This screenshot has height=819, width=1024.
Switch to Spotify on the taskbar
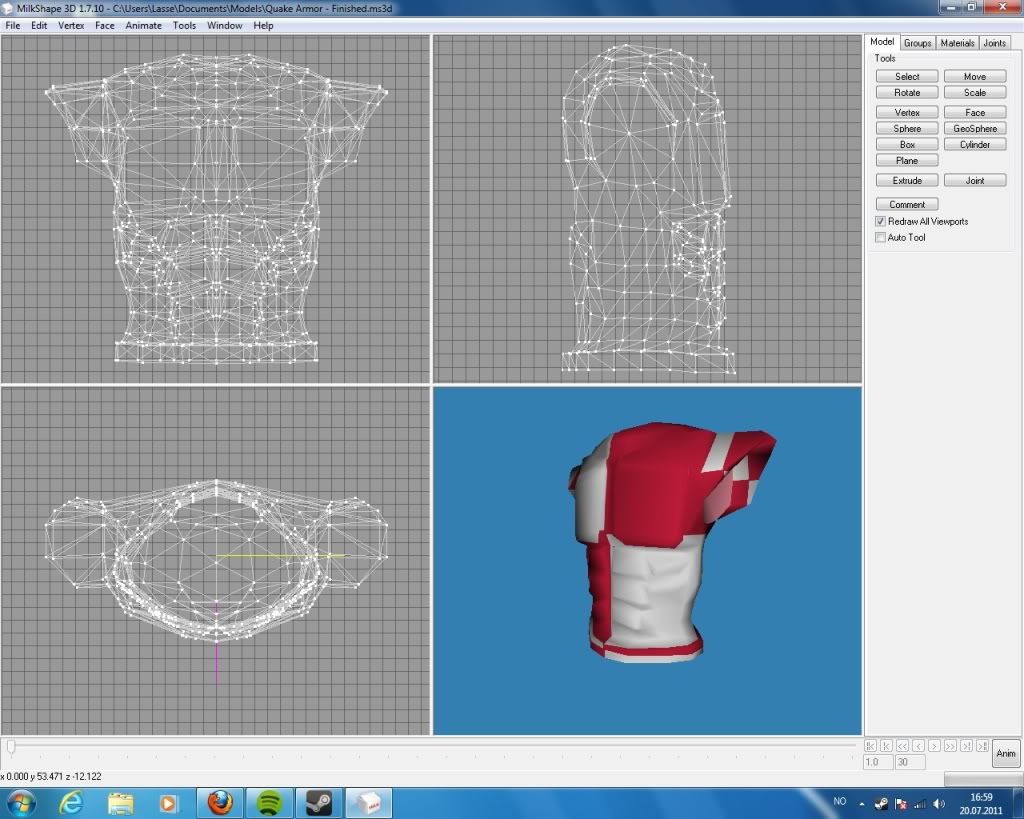point(270,803)
